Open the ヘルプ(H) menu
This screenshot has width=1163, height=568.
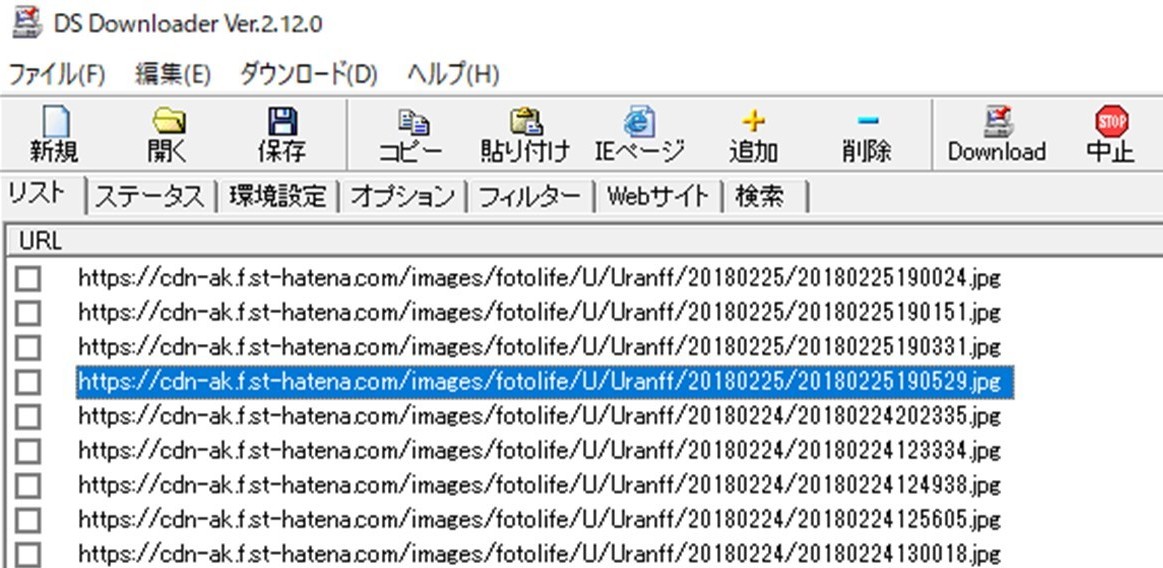(453, 74)
